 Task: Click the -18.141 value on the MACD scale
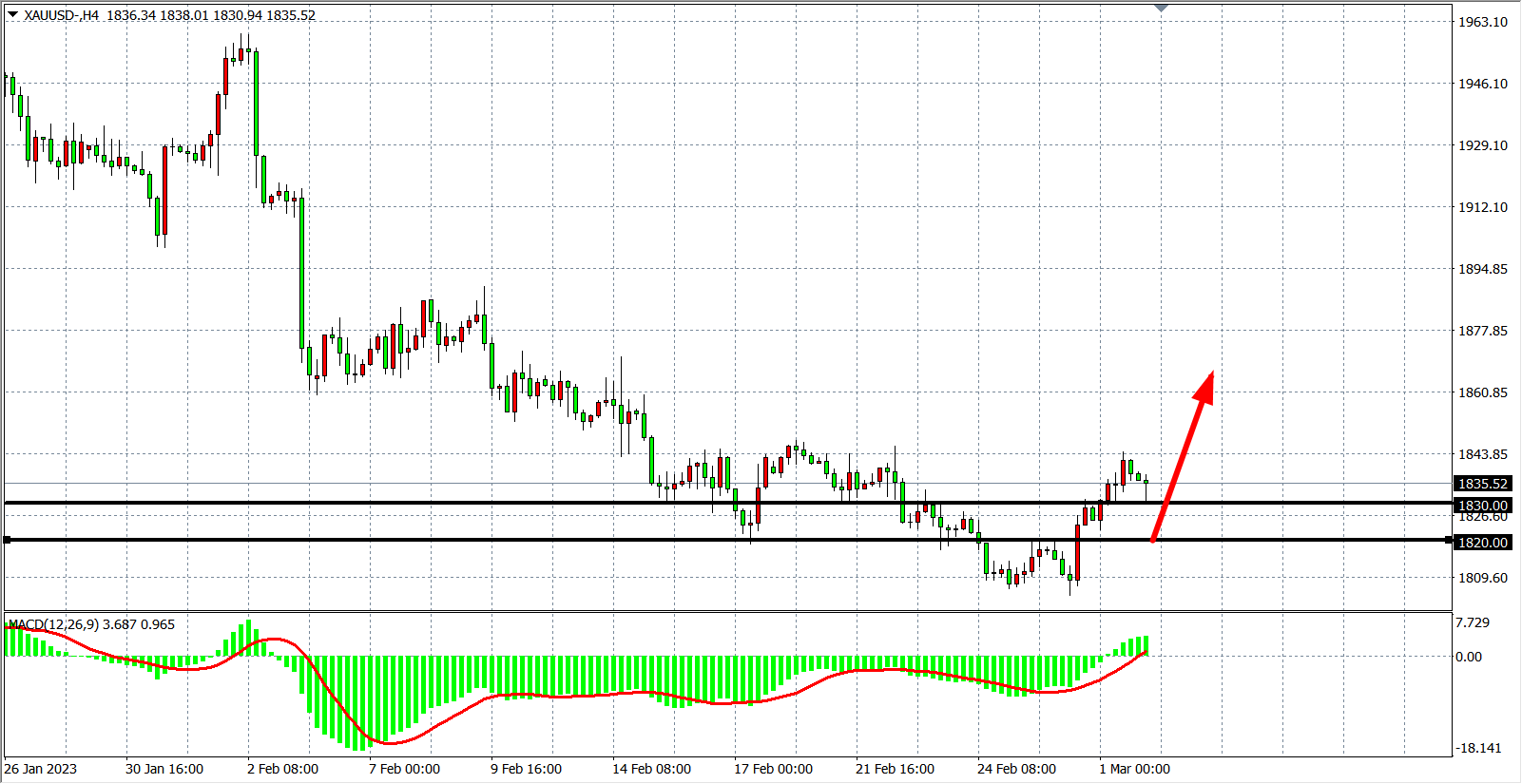pos(1478,748)
